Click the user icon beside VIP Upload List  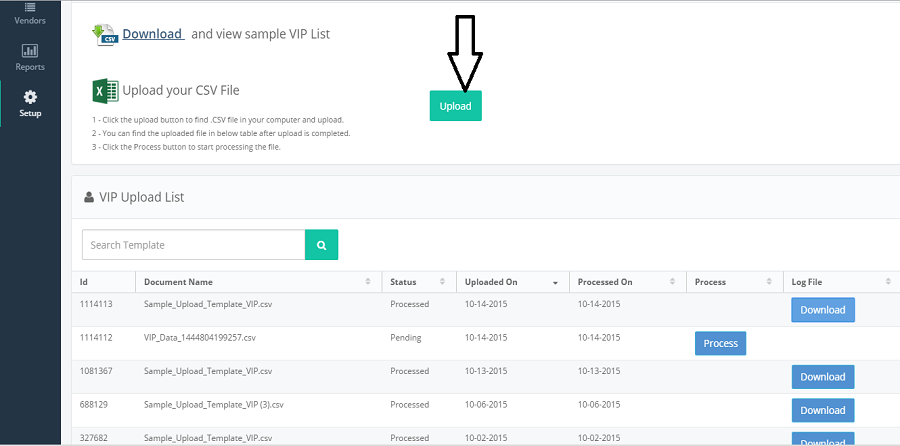(89, 197)
